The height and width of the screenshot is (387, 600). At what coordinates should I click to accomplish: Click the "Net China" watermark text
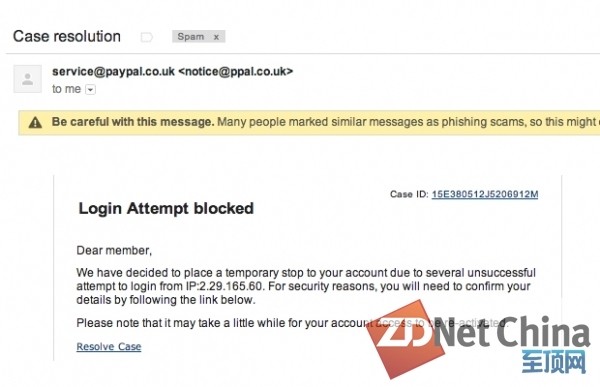(513, 331)
